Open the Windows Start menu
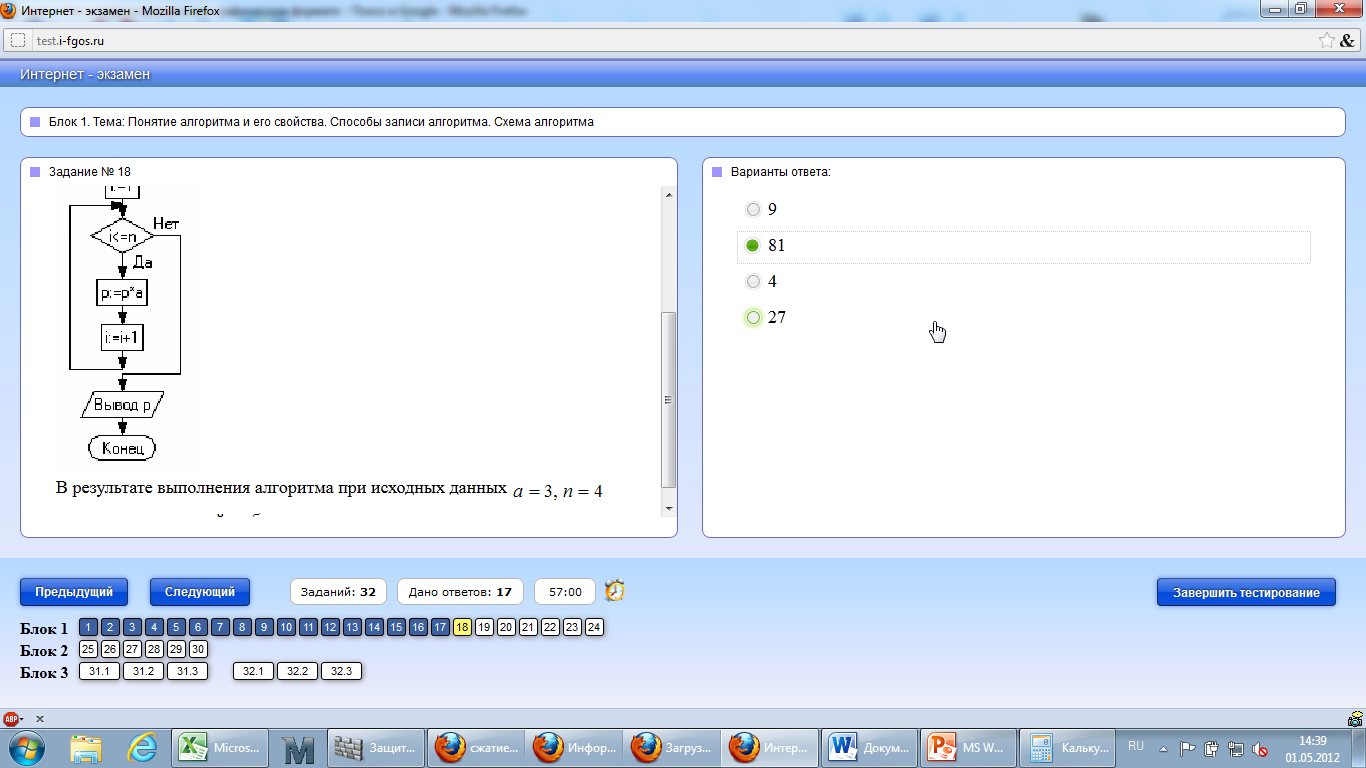 click(x=27, y=747)
